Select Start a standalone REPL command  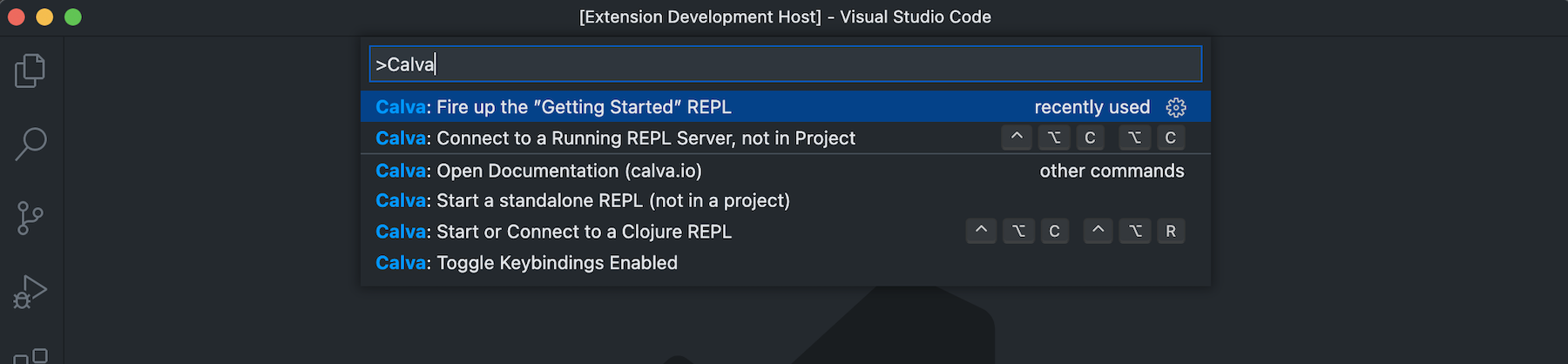click(x=583, y=201)
